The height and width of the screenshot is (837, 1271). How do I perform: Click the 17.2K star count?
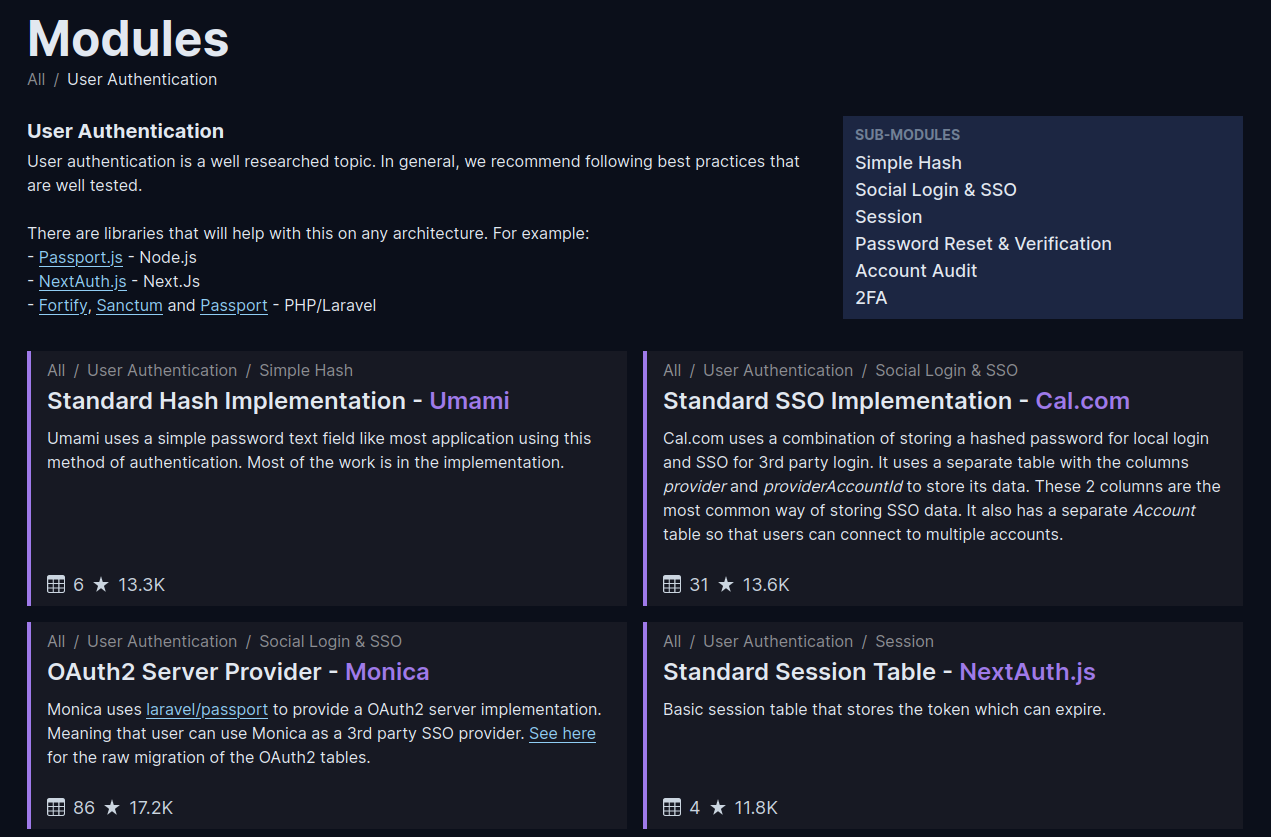click(x=151, y=808)
